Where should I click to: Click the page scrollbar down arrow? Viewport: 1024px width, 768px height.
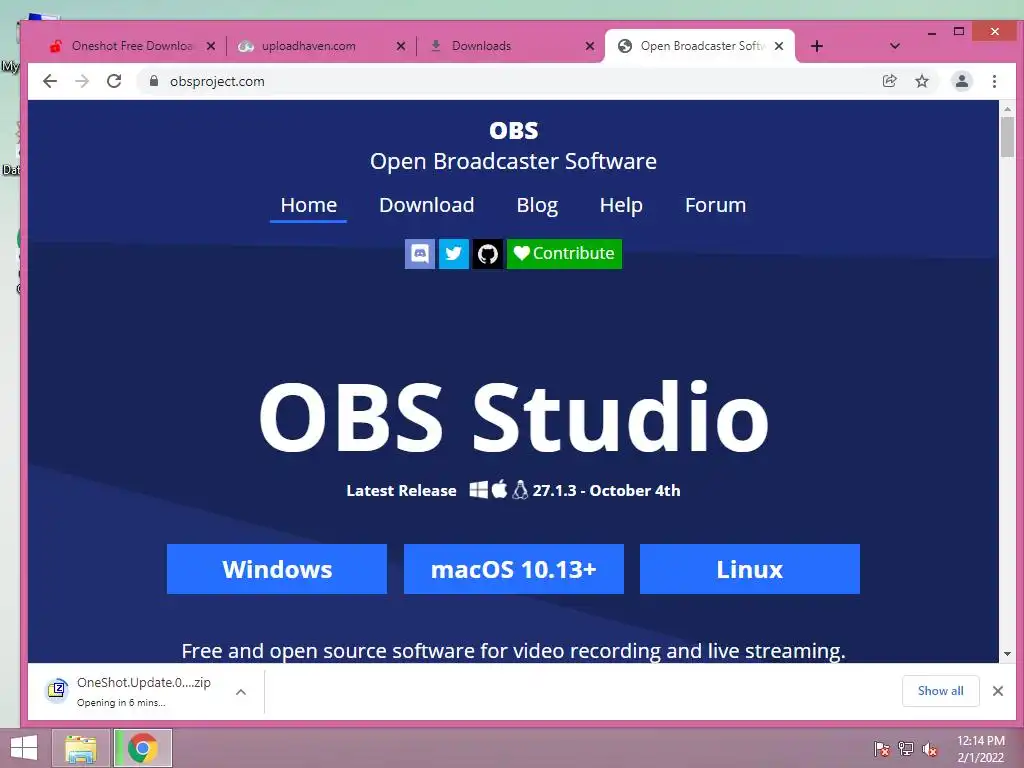(x=1007, y=654)
